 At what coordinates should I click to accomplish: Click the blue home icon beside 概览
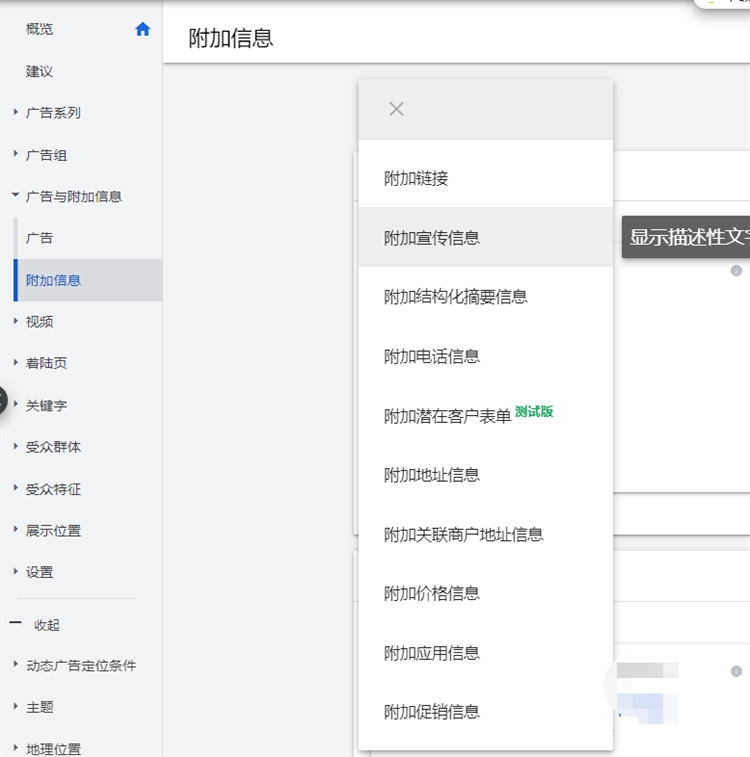(x=142, y=29)
